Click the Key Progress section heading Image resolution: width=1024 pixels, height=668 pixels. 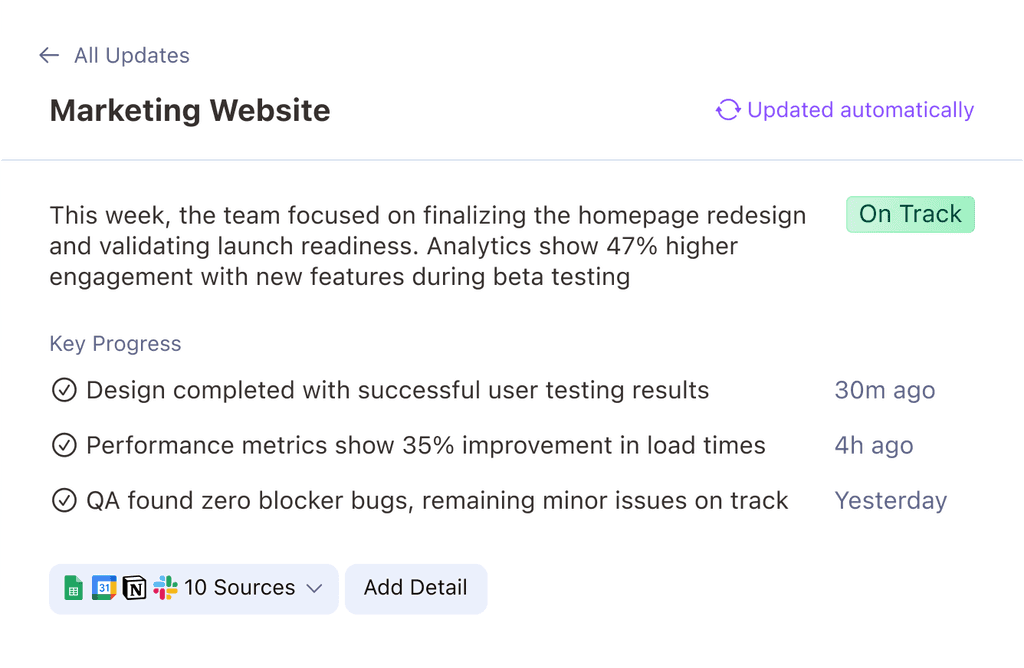tap(115, 343)
